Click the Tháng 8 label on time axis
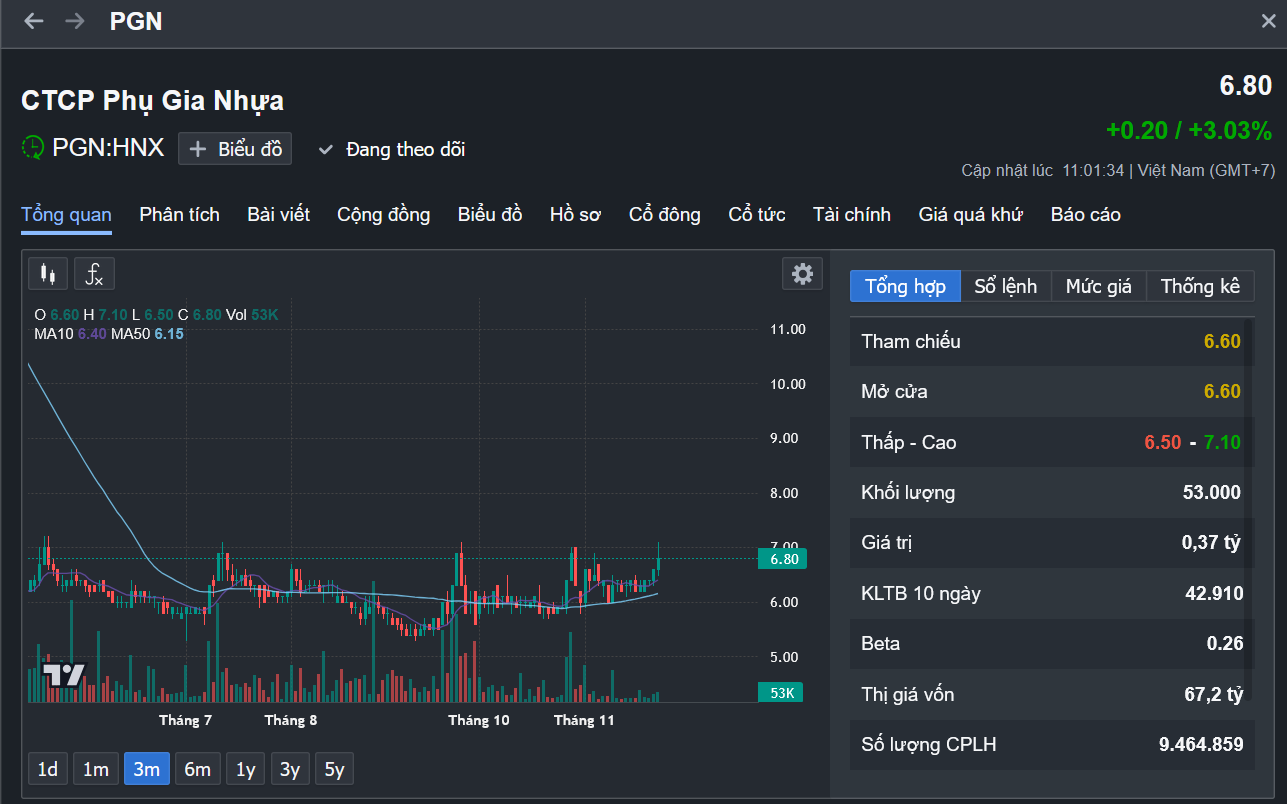 (291, 720)
